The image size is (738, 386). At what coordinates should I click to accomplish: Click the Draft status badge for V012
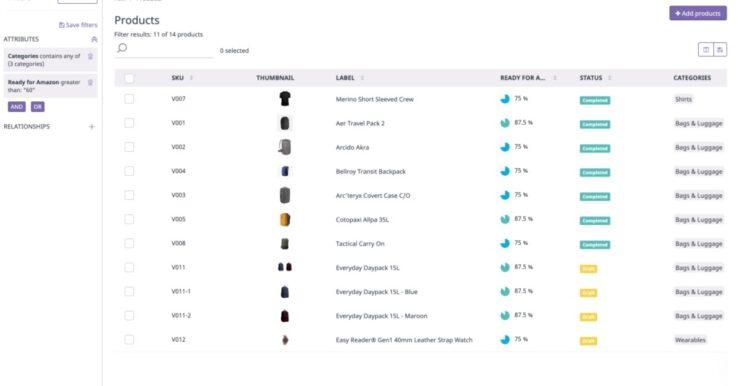coord(588,341)
